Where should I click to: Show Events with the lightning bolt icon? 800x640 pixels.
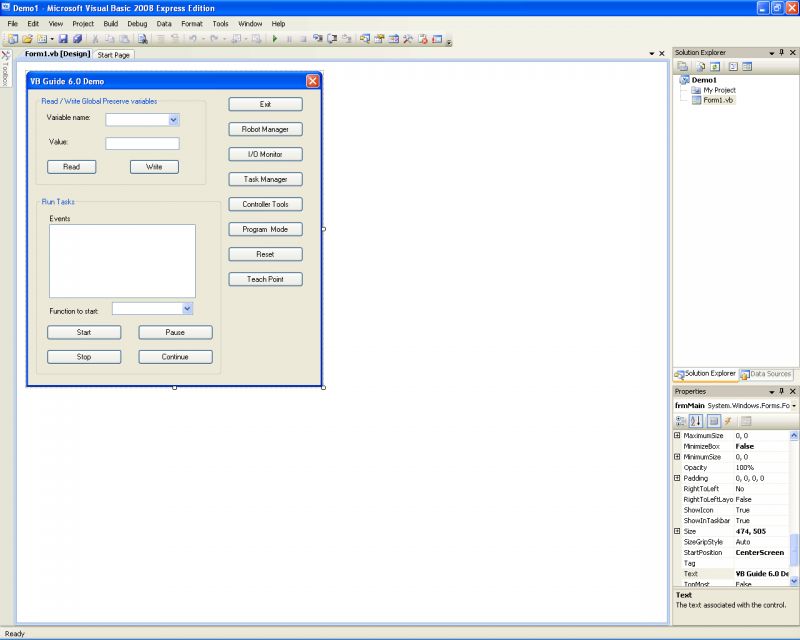point(728,421)
